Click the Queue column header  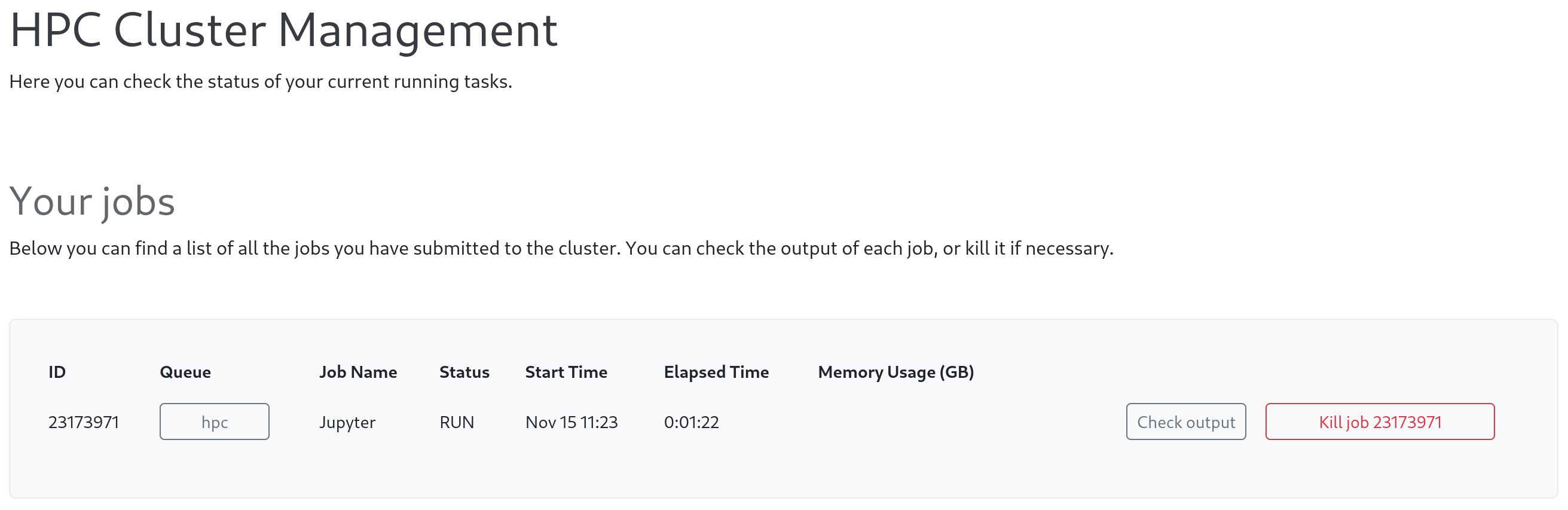tap(185, 372)
